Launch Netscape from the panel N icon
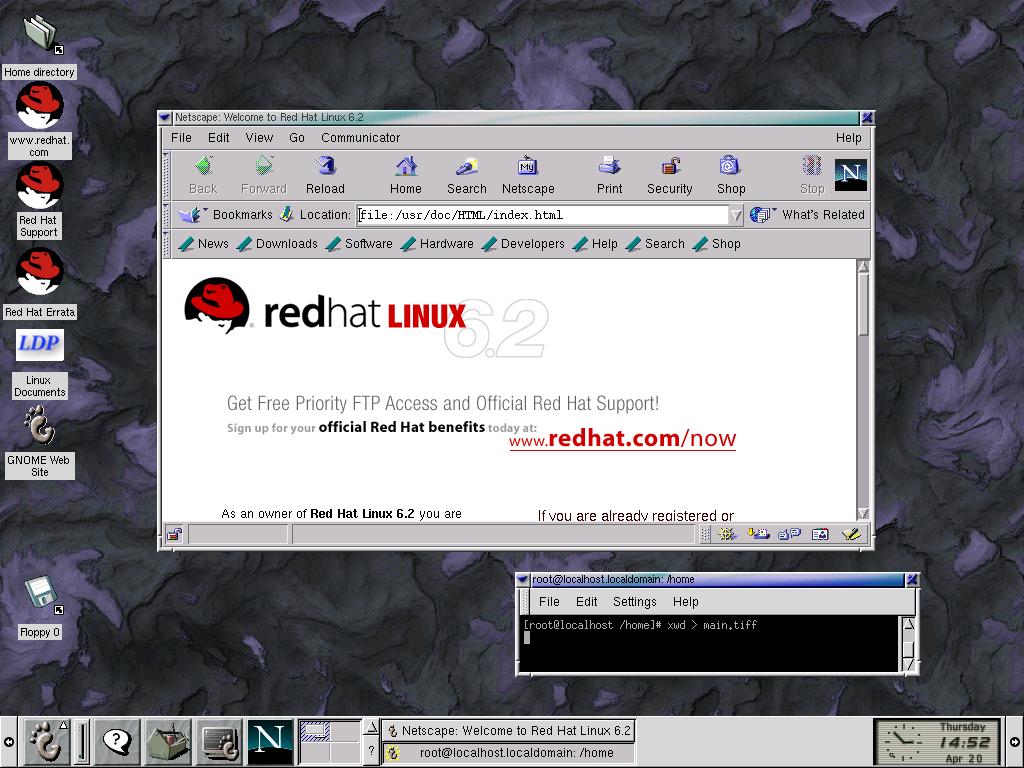Screen dimensions: 1024x768 [x=269, y=741]
